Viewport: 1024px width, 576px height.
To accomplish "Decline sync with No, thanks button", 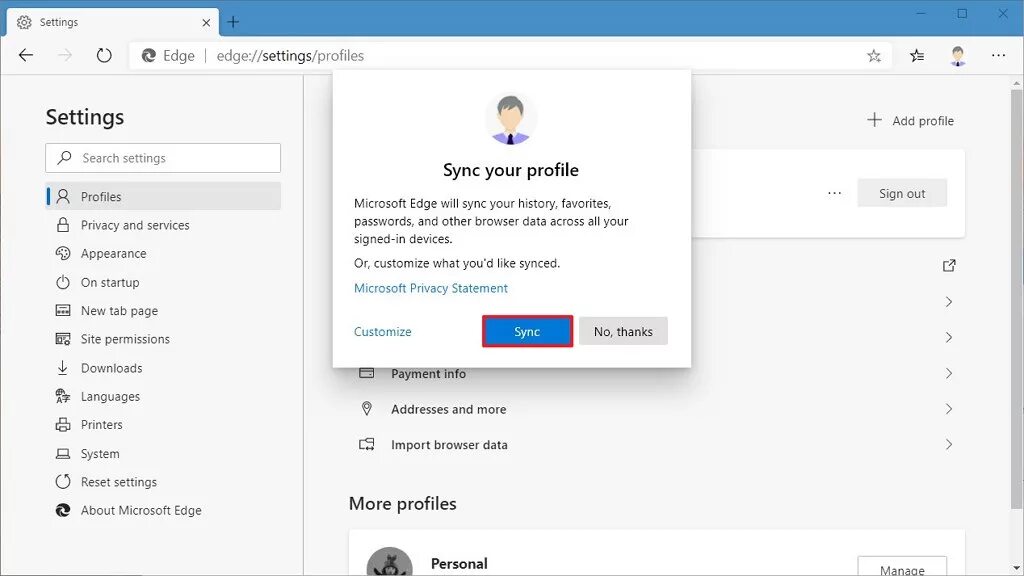I will 623,331.
